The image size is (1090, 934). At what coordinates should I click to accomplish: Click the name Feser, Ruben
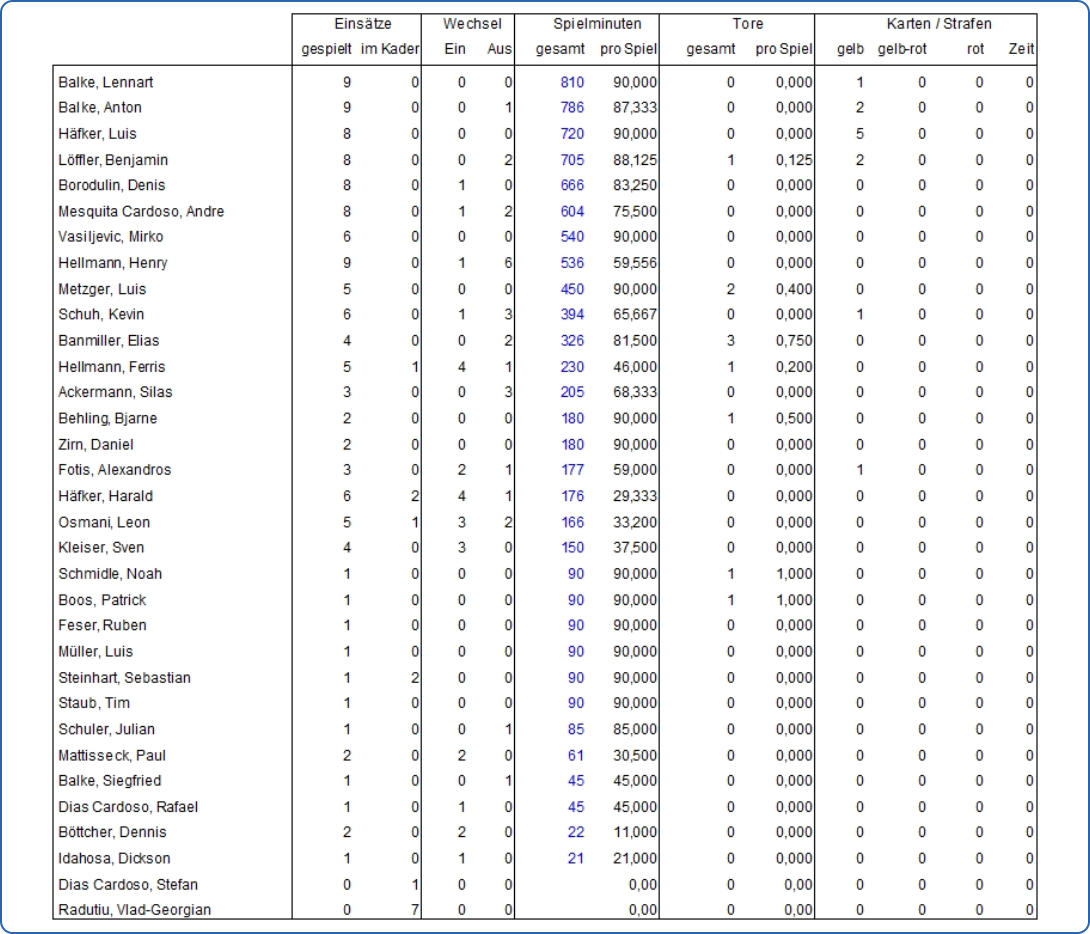(102, 625)
